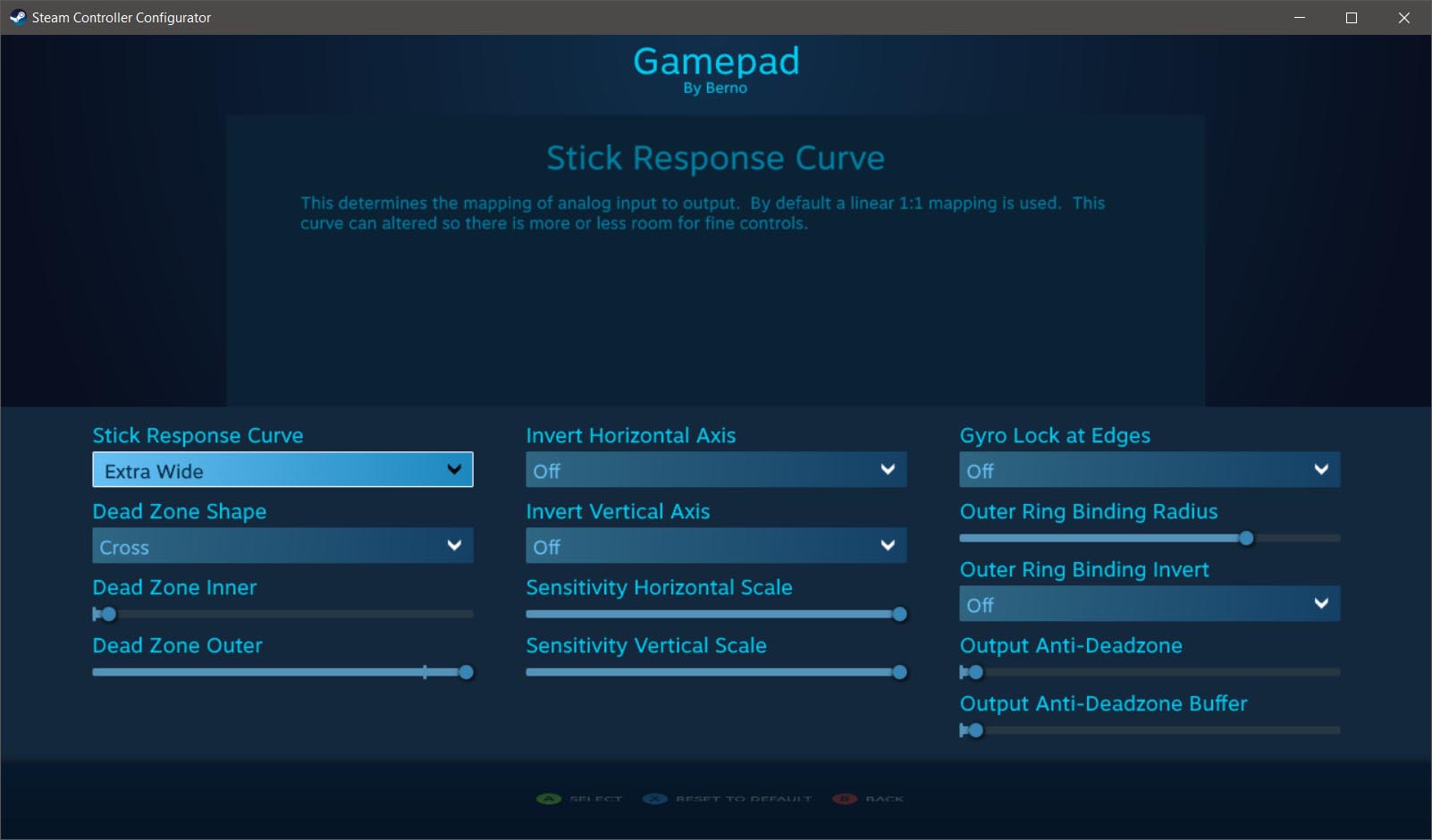The image size is (1432, 840).
Task: Open the Invert Vertical Axis dropdown
Action: tap(716, 546)
